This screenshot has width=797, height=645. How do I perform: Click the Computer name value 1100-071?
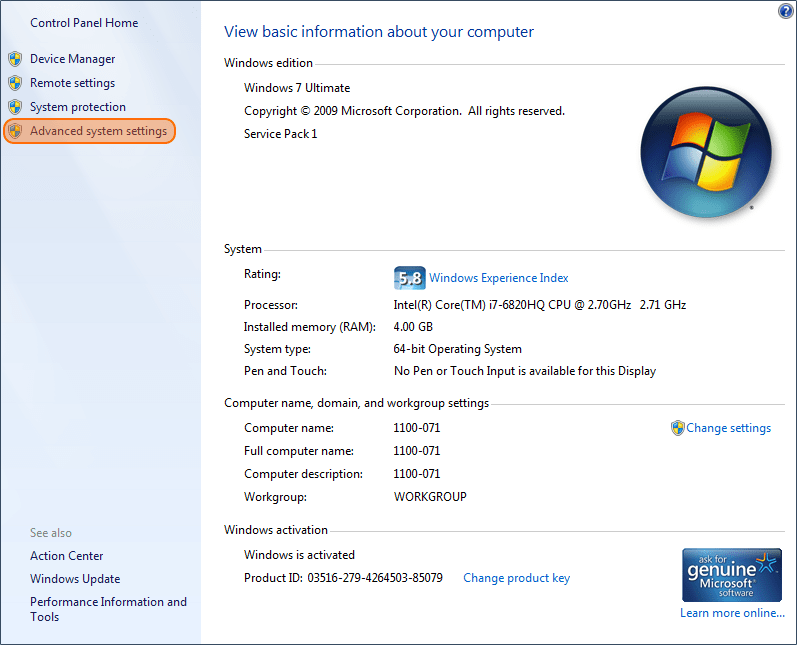(416, 428)
